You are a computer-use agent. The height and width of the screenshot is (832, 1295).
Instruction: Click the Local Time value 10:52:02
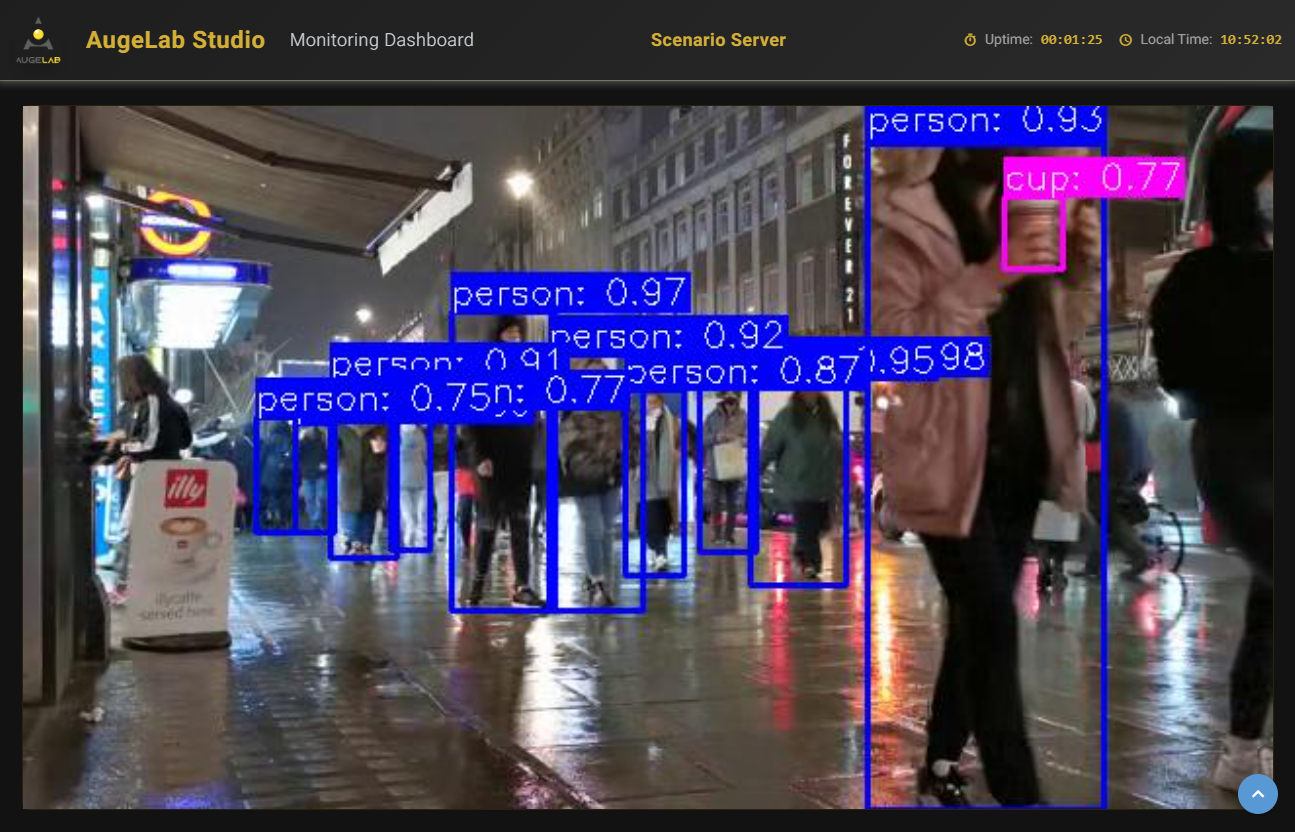click(1250, 40)
